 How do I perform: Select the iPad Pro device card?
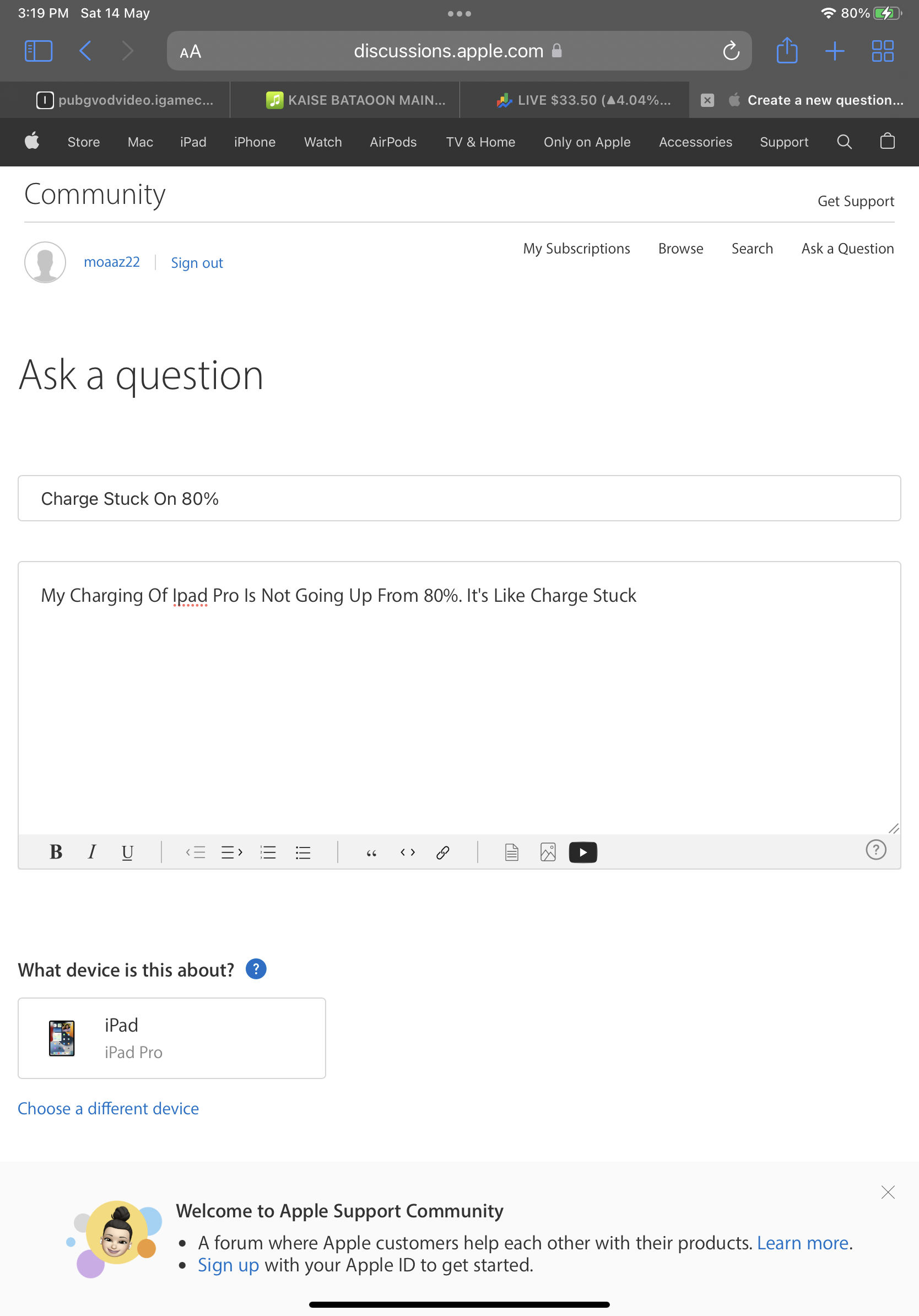172,1038
